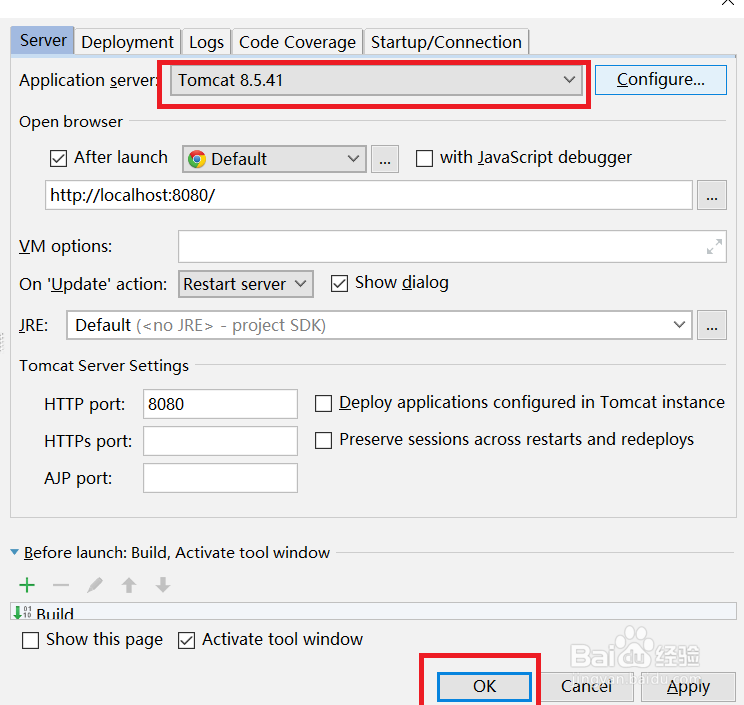Collapse the Before launch section triangle
744x705 pixels.
point(14,552)
